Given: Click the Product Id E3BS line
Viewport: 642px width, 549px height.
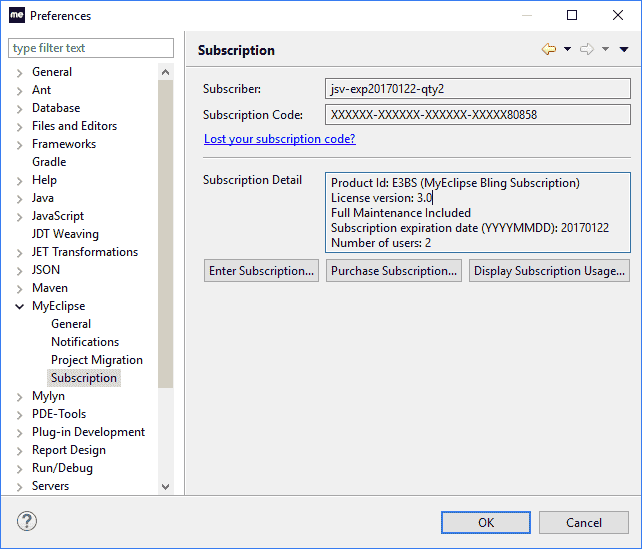Looking at the screenshot, I should point(455,183).
